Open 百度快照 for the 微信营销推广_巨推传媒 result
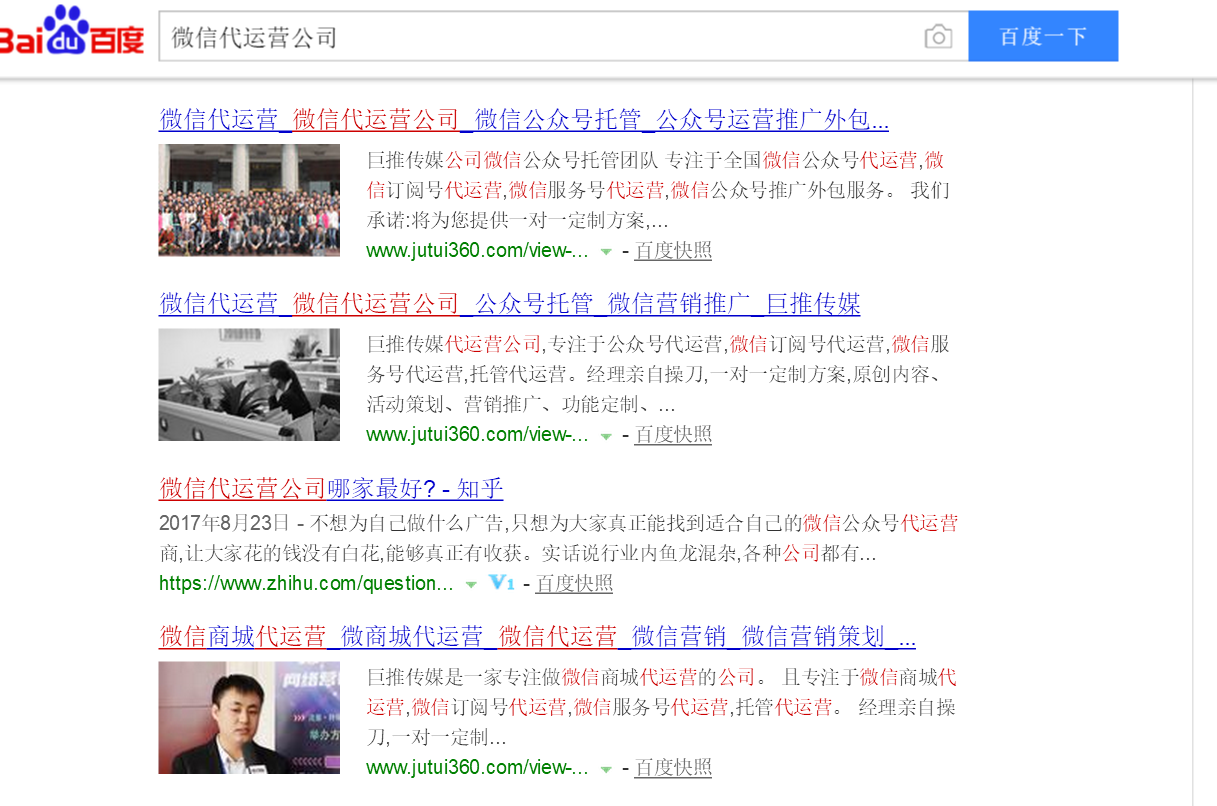1217x806 pixels. tap(673, 434)
